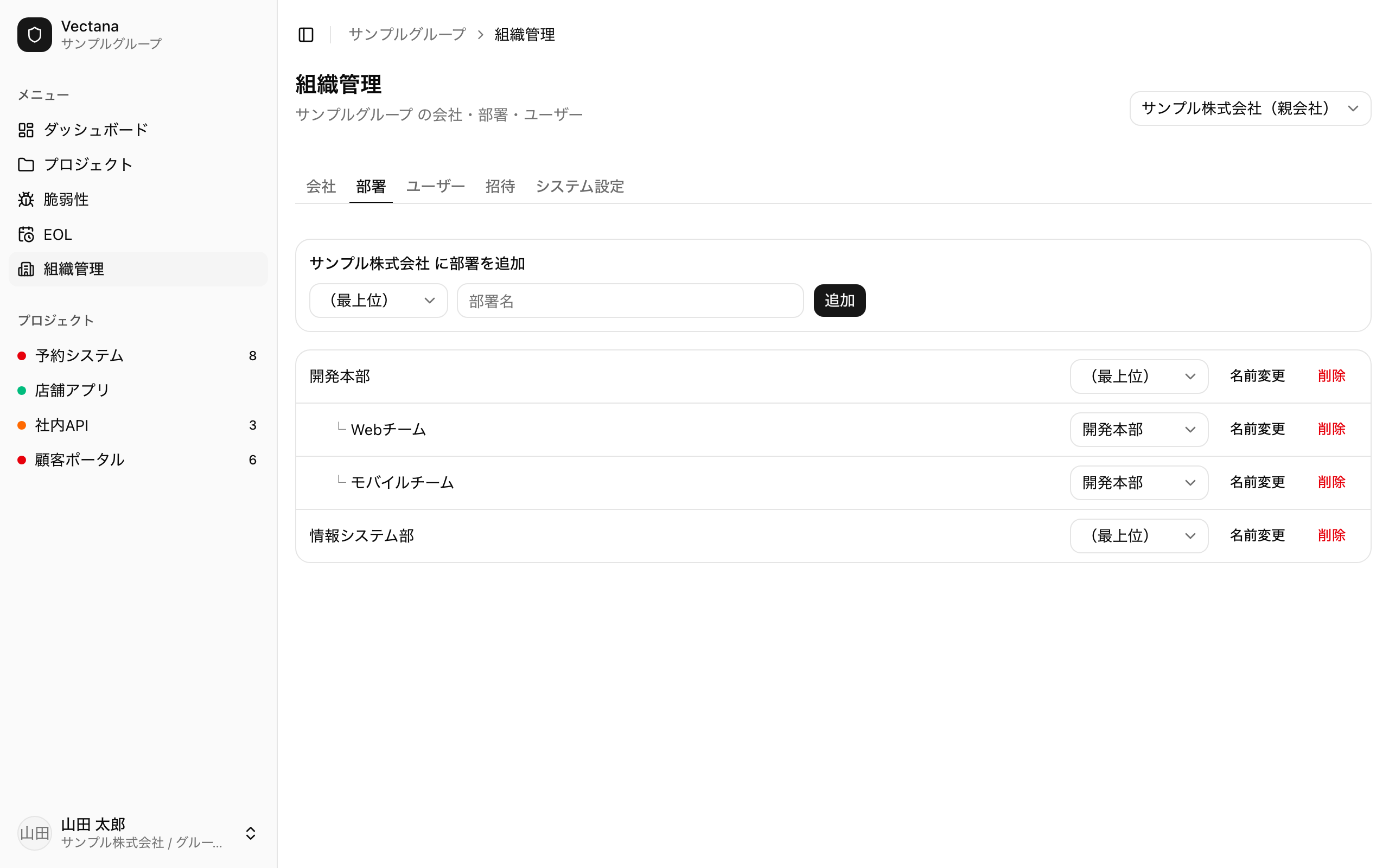Screen dimensions: 1389x868
Task: Toggle the sidebar panel icon
Action: [306, 34]
